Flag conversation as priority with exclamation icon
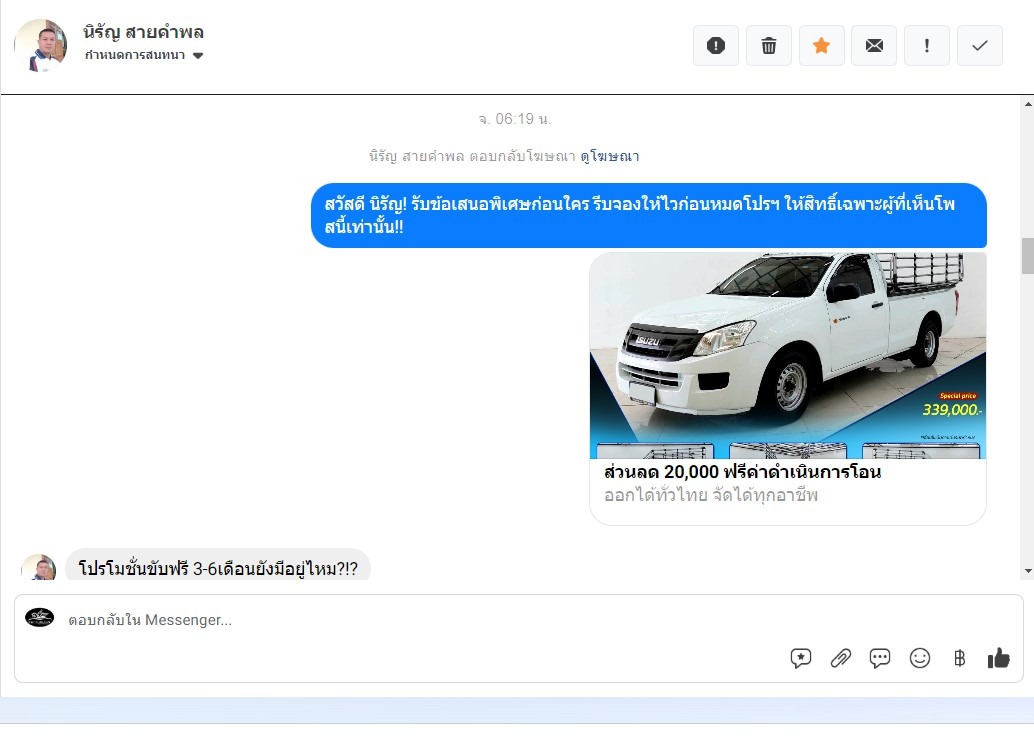The height and width of the screenshot is (742, 1034). point(927,46)
